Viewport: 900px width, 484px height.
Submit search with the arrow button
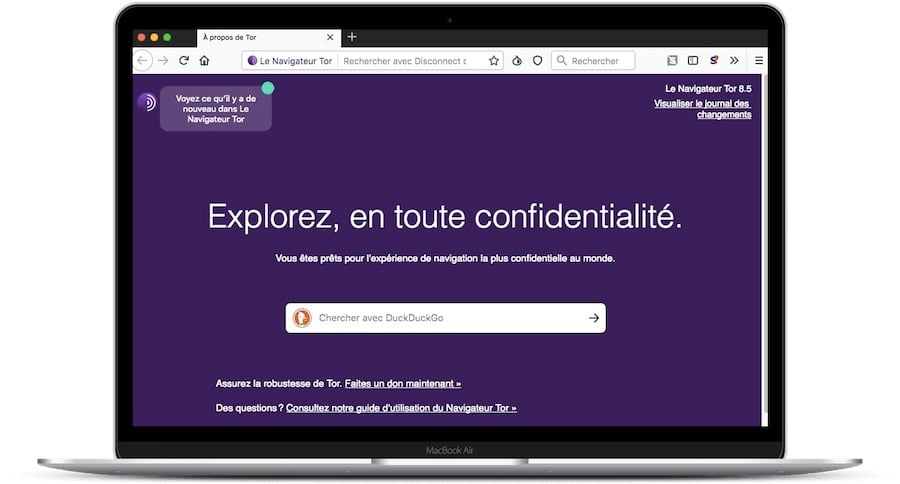click(x=593, y=317)
